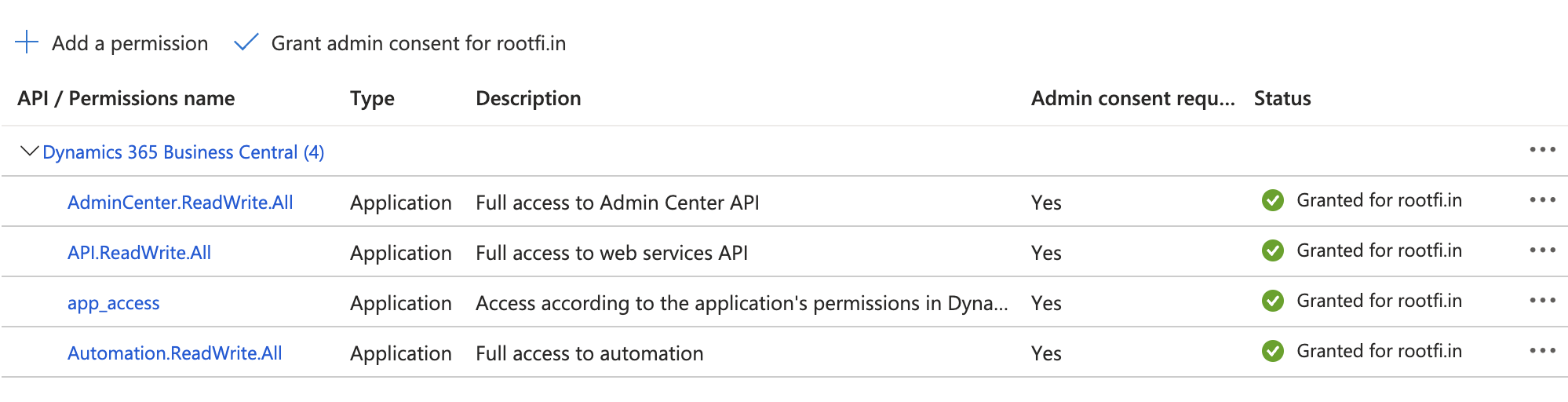Image resolution: width=1568 pixels, height=402 pixels.
Task: Select 'Access according to the application's permissions' description
Action: 742,303
